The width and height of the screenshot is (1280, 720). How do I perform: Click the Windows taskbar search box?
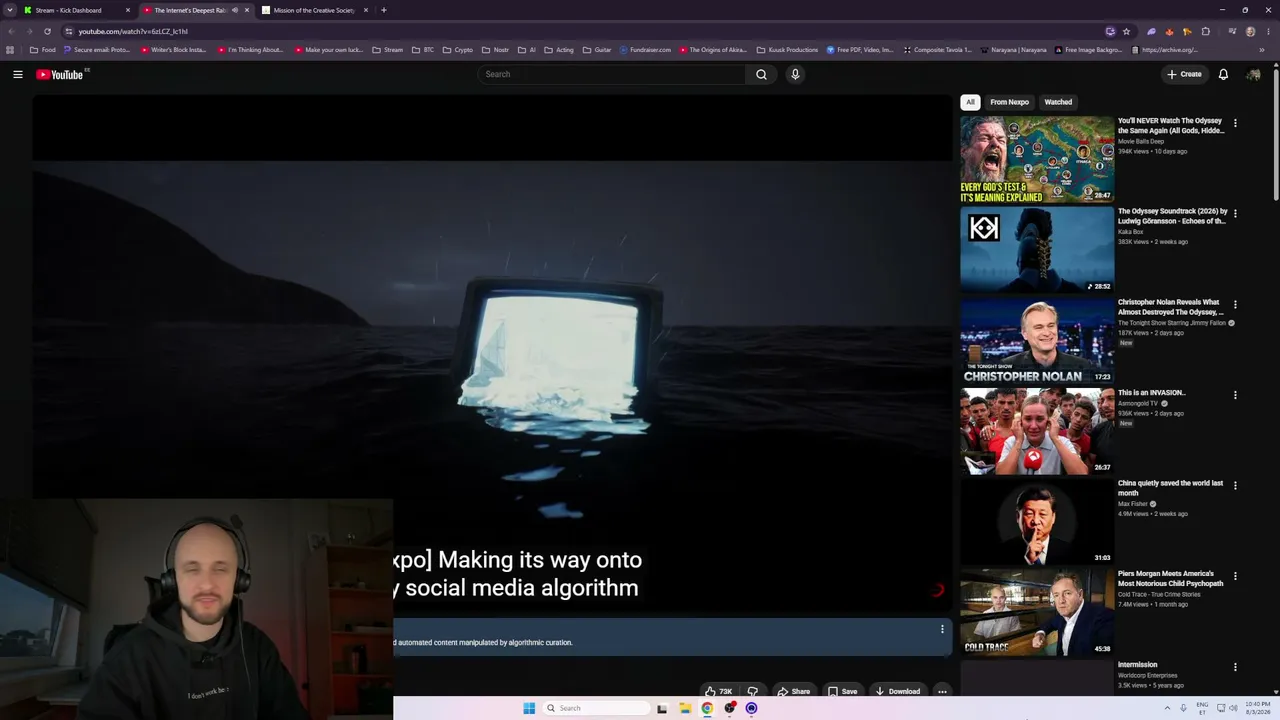(597, 708)
